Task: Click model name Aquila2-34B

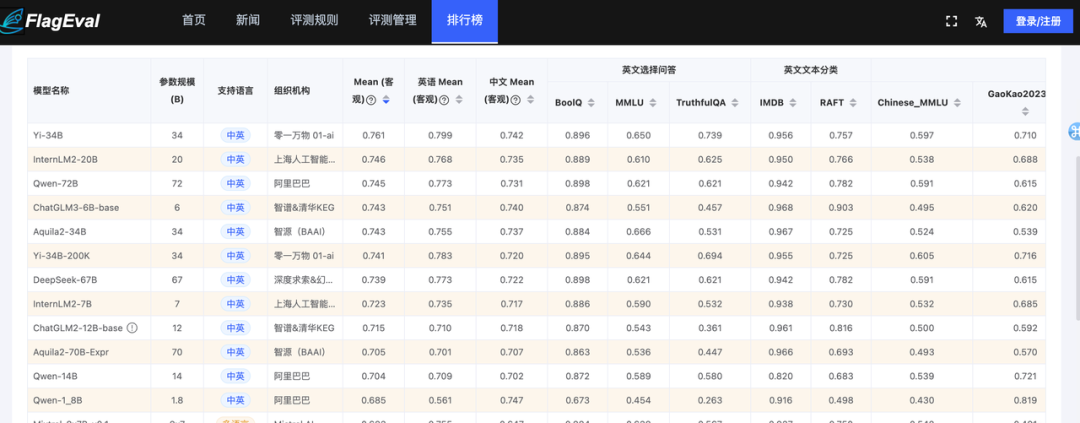Action: point(60,231)
